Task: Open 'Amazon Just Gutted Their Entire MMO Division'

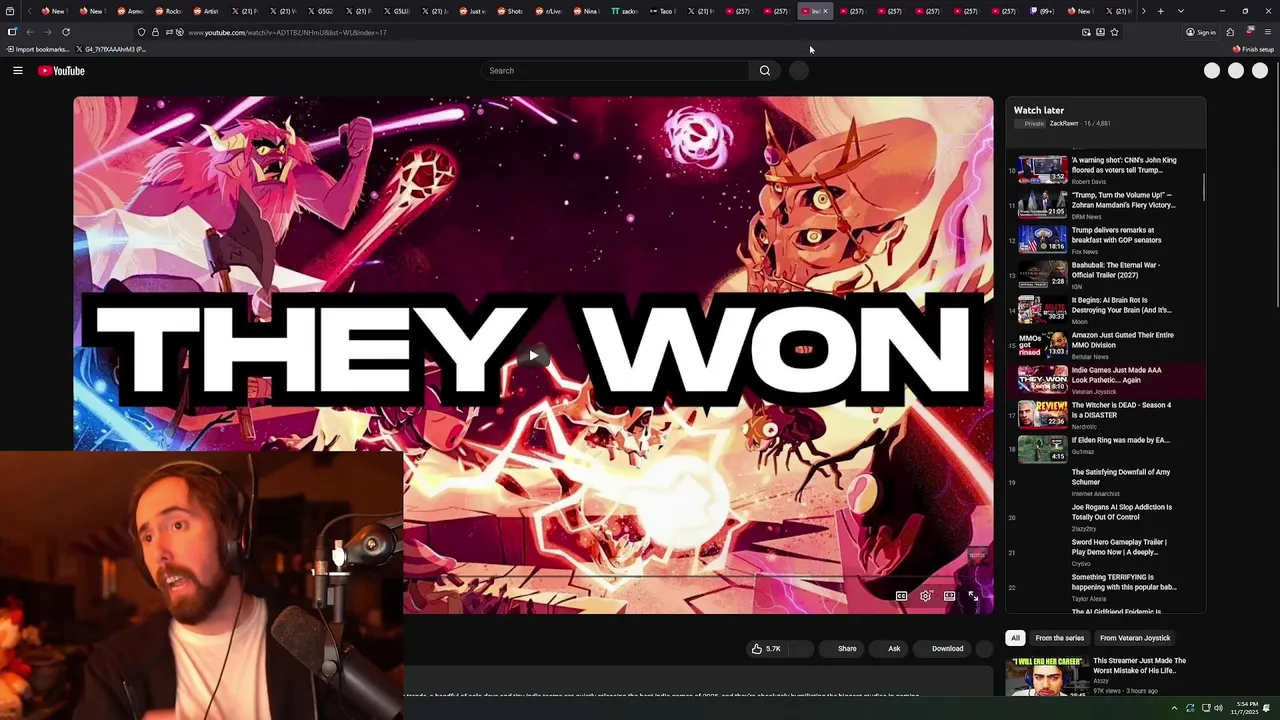Action: [x=1105, y=345]
